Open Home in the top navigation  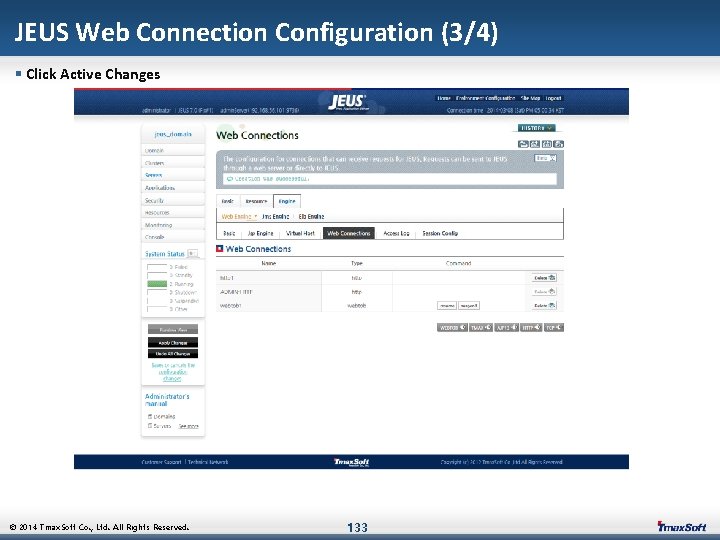click(444, 98)
